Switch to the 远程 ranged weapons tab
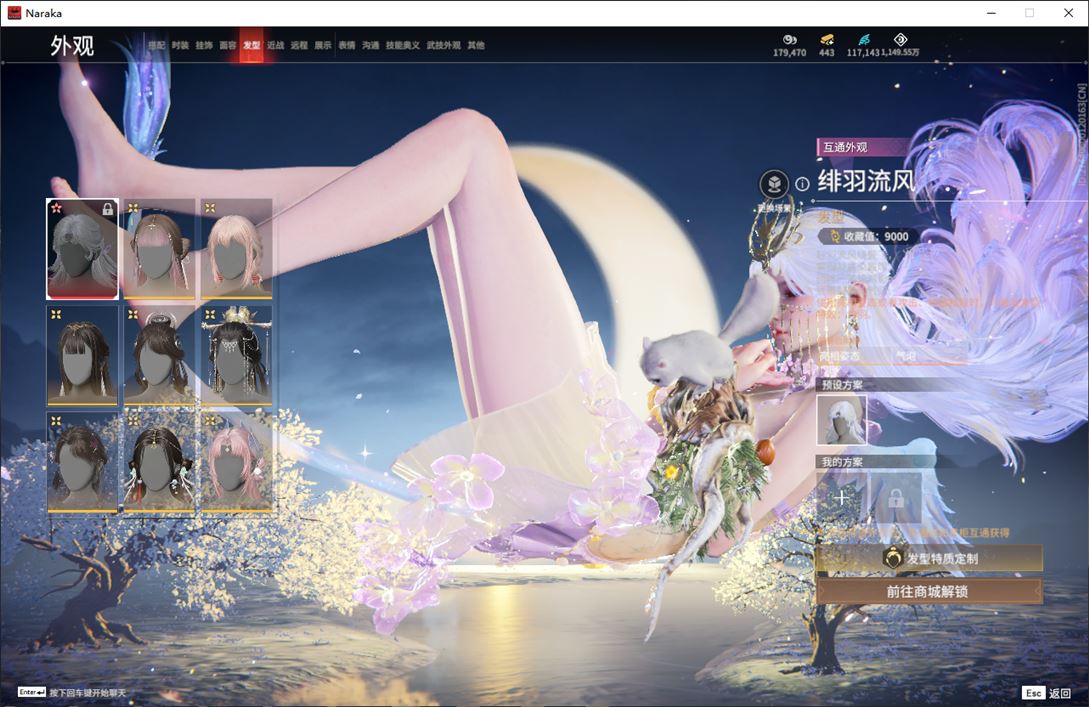 tap(299, 45)
